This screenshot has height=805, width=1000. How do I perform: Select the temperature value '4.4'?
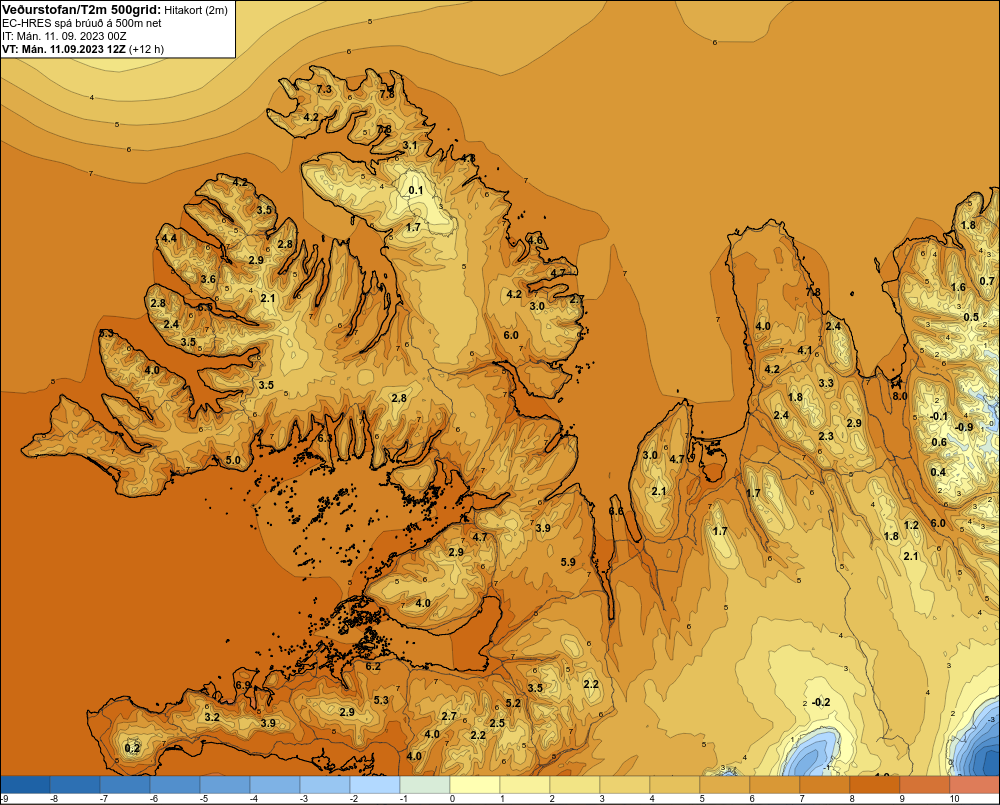tap(169, 239)
